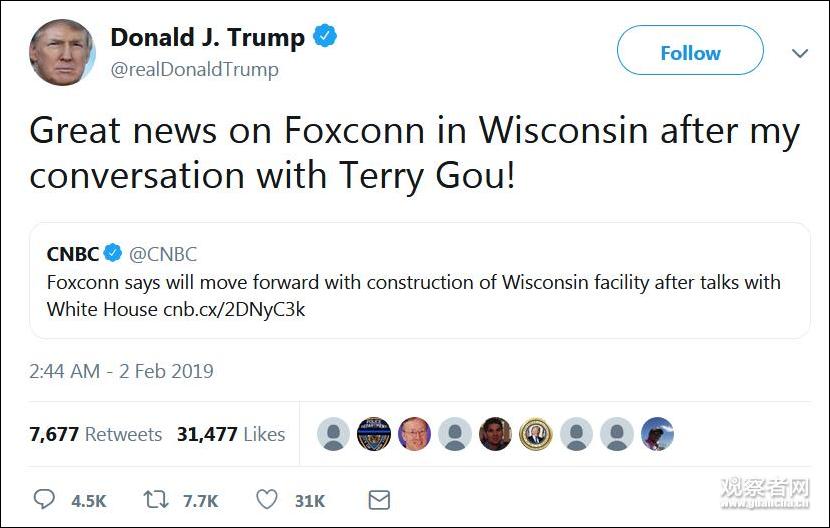Click the first gray default liker avatar
This screenshot has width=830, height=528.
(333, 434)
